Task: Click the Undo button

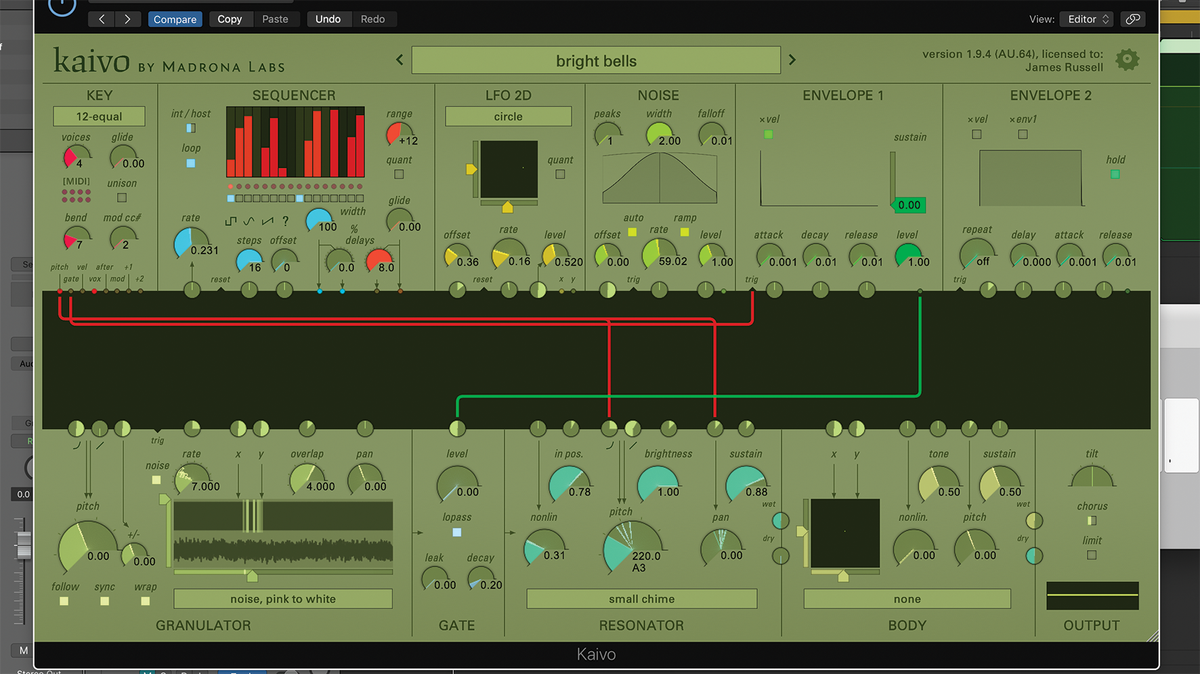Action: [x=328, y=19]
